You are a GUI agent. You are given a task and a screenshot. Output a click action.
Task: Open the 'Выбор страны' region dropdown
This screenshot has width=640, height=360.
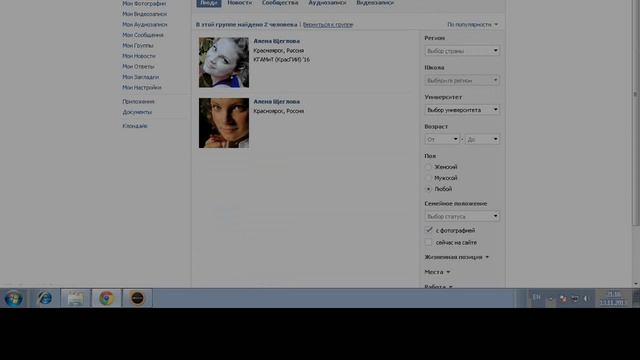[462, 51]
